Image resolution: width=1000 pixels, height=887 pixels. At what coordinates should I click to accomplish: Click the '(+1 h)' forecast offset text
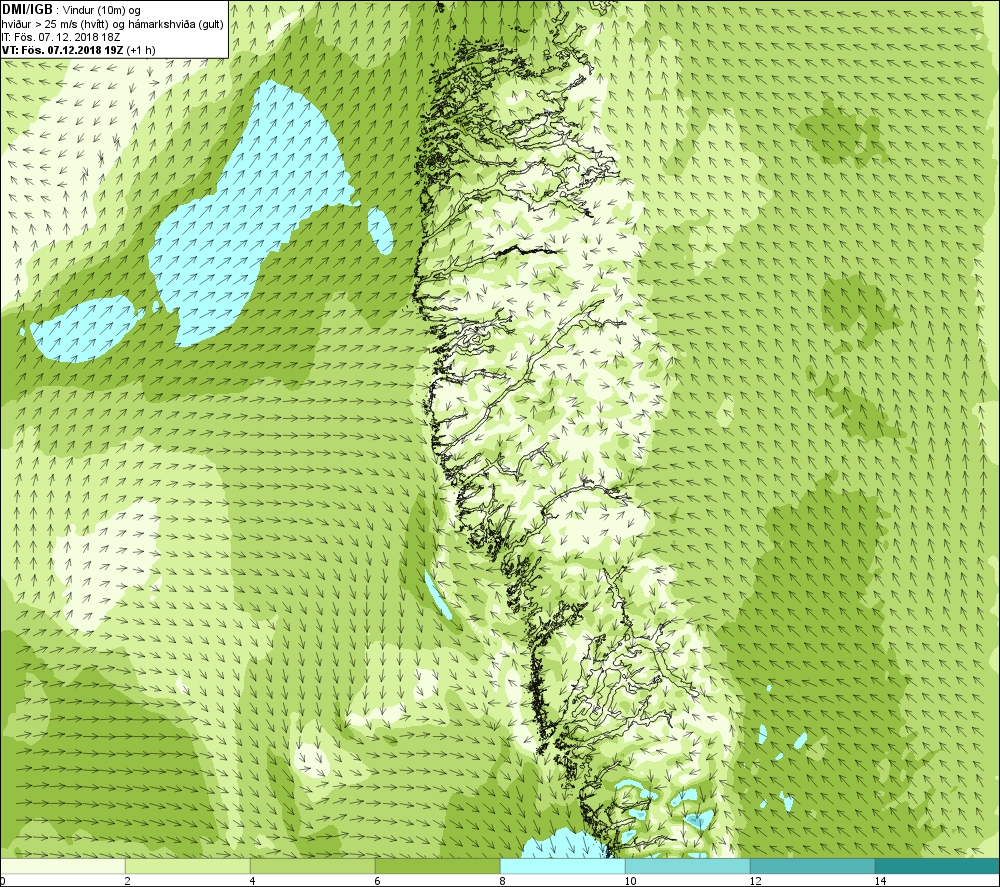pyautogui.click(x=141, y=50)
